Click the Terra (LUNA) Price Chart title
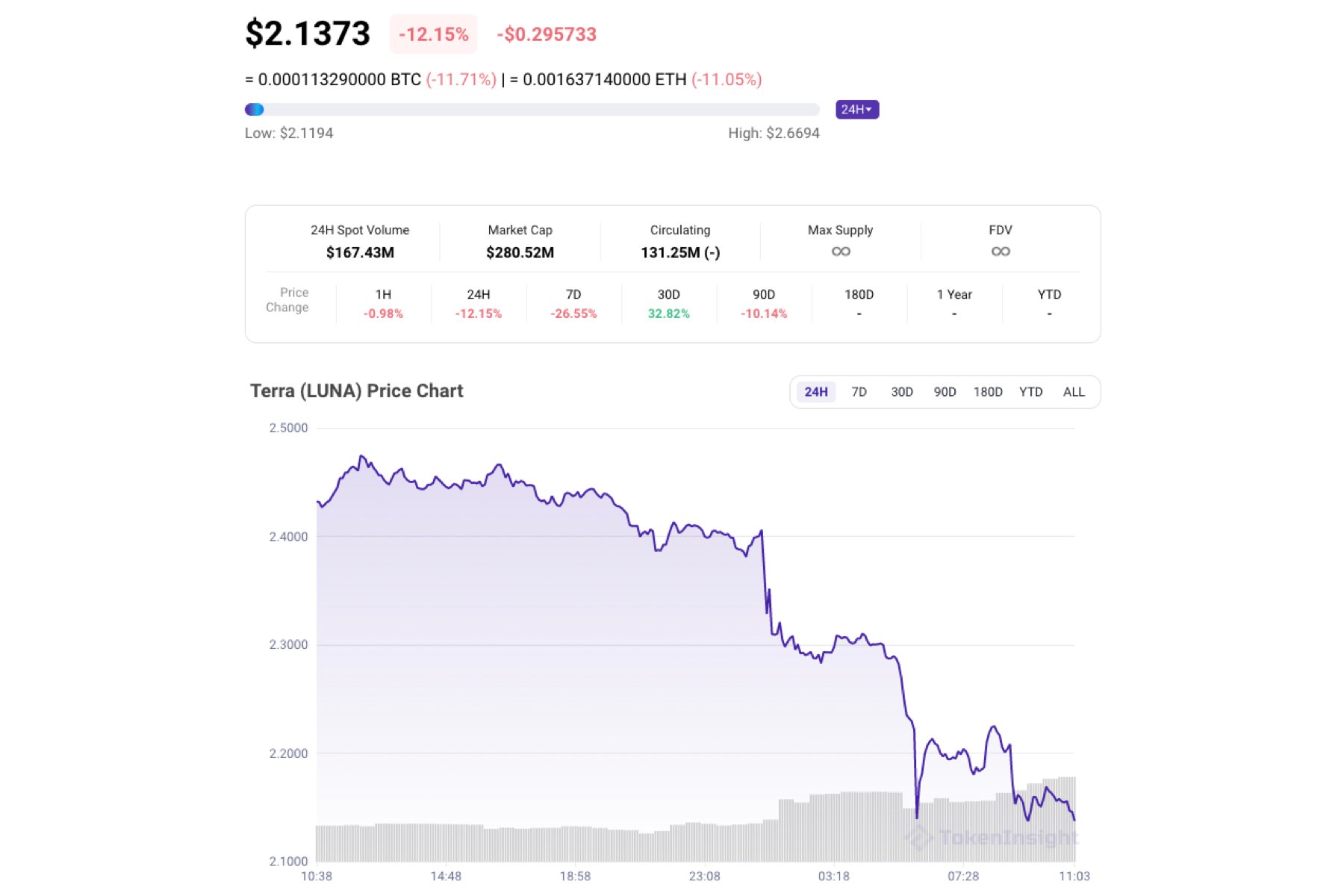Viewport: 1344px width, 896px height. click(356, 391)
